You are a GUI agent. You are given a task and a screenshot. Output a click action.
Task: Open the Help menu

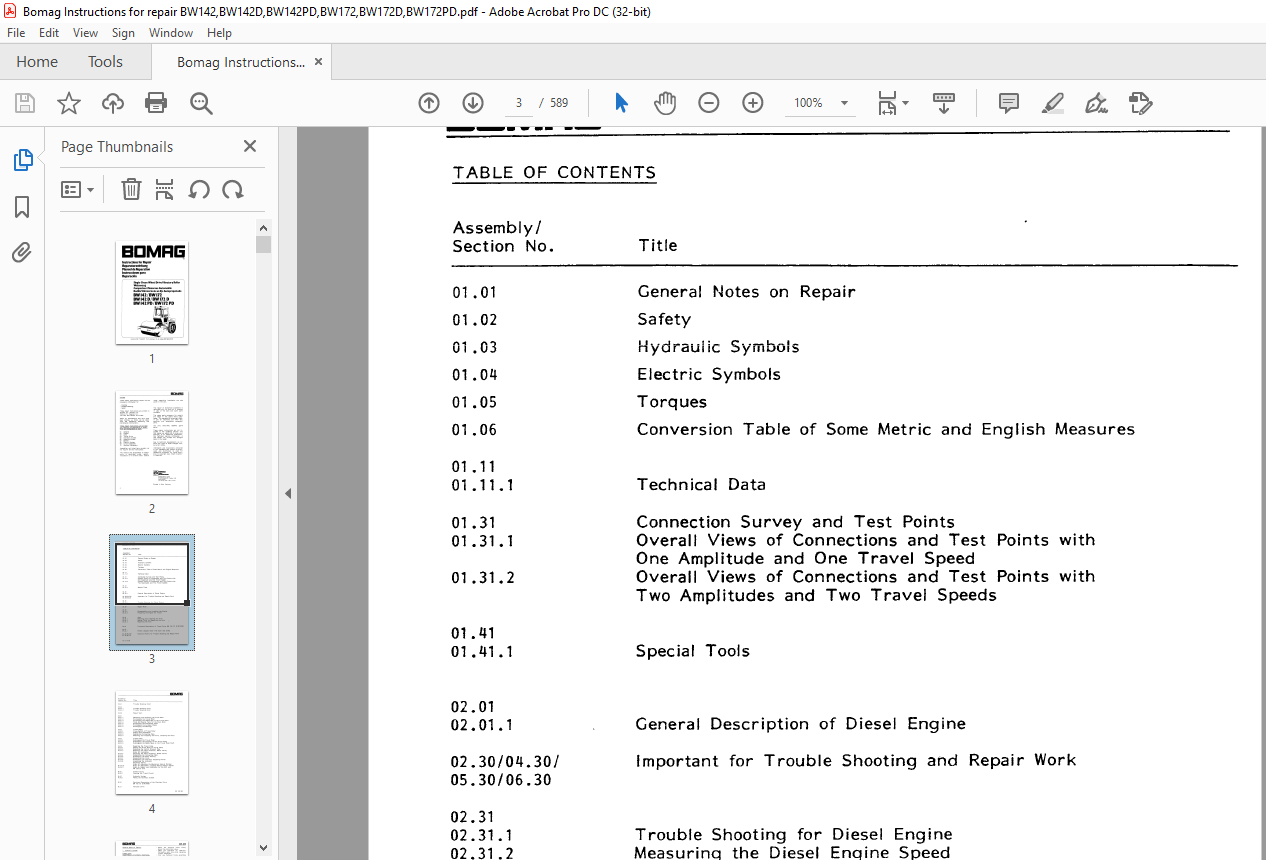pos(219,33)
